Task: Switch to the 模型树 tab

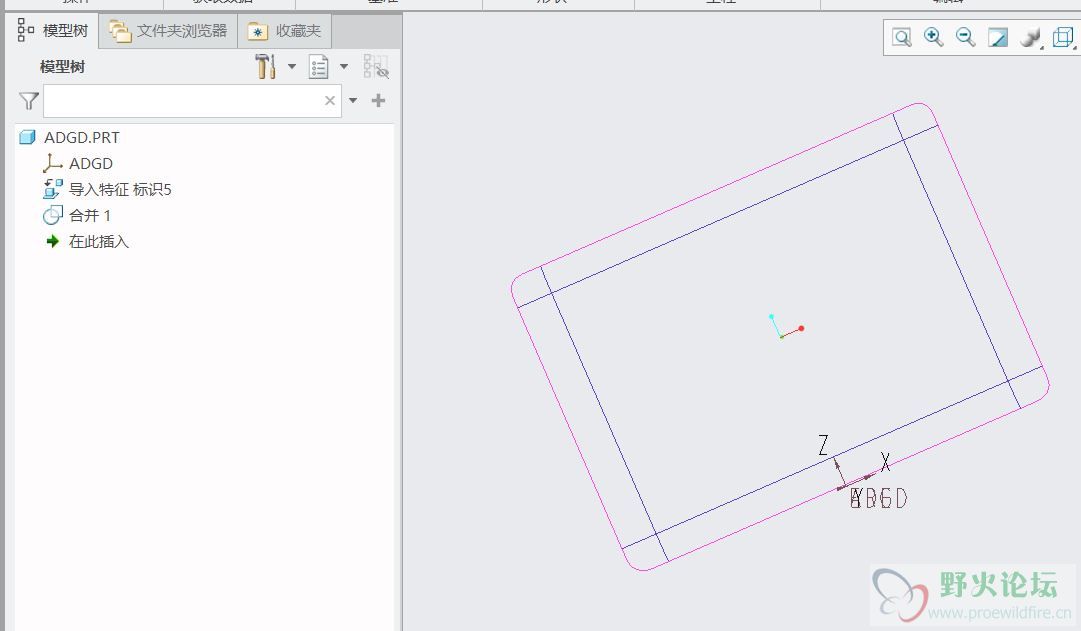Action: tap(53, 31)
